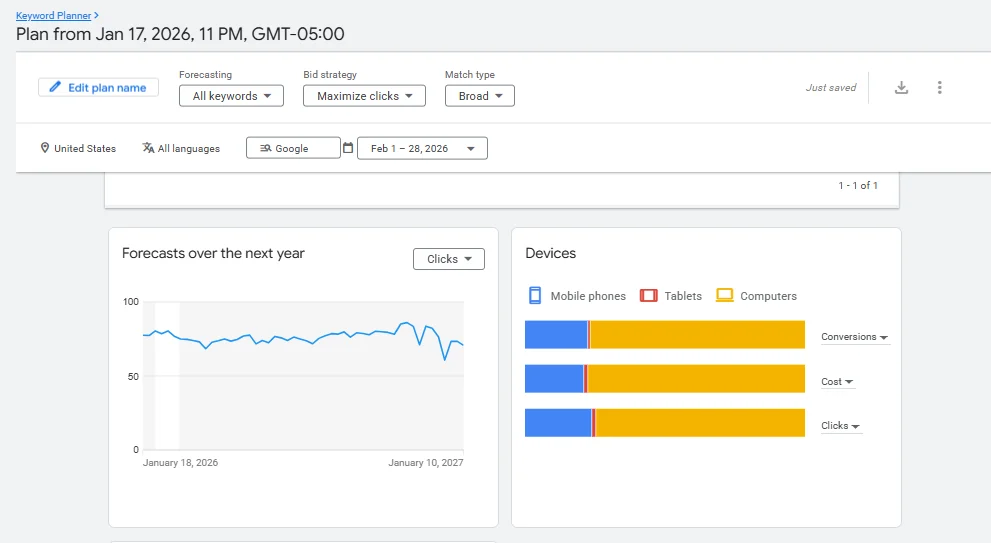The width and height of the screenshot is (991, 543).
Task: Click the highlighted white date band in chart
Action: (167, 375)
